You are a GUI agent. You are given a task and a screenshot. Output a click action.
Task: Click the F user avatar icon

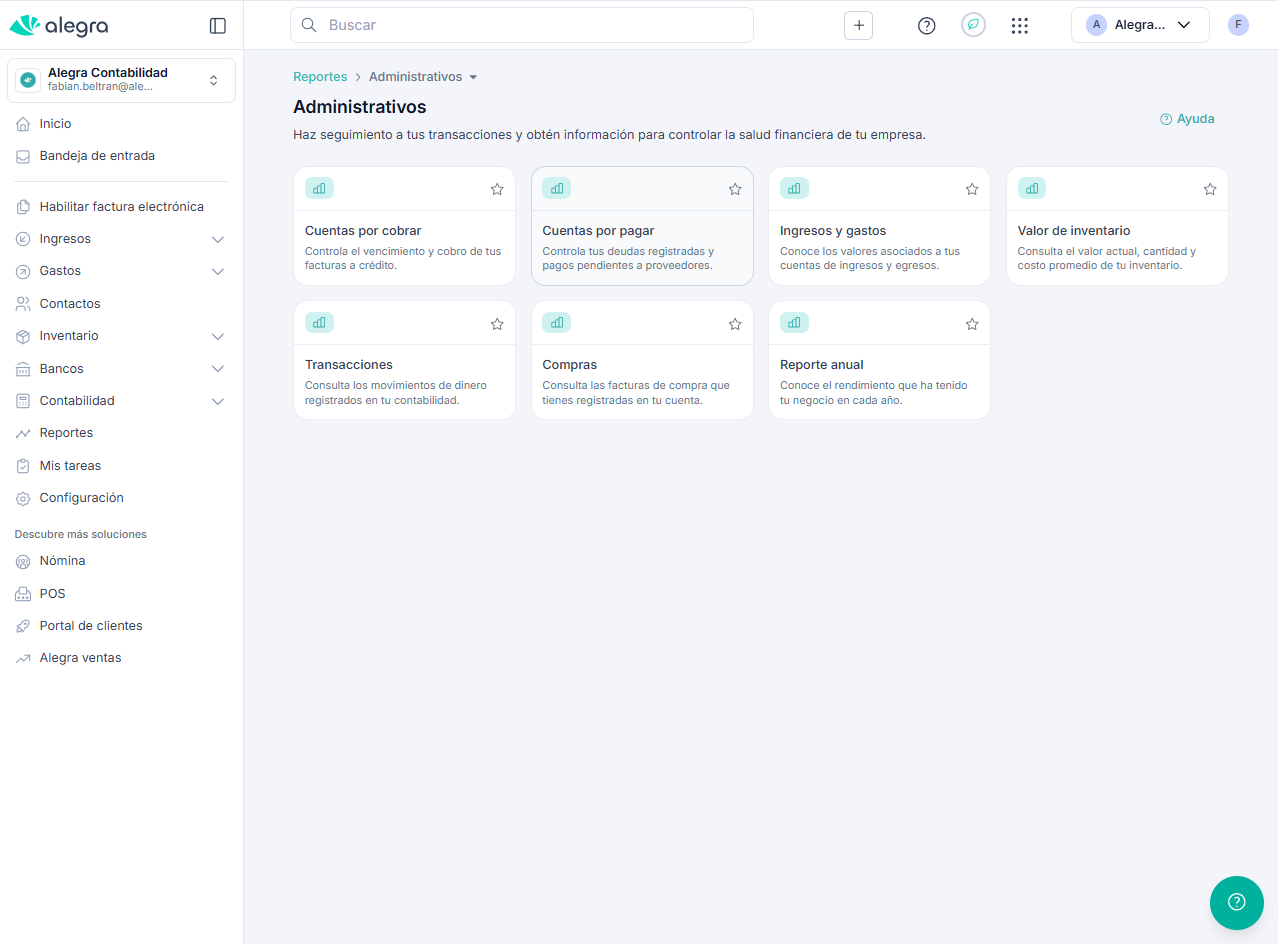(x=1238, y=25)
